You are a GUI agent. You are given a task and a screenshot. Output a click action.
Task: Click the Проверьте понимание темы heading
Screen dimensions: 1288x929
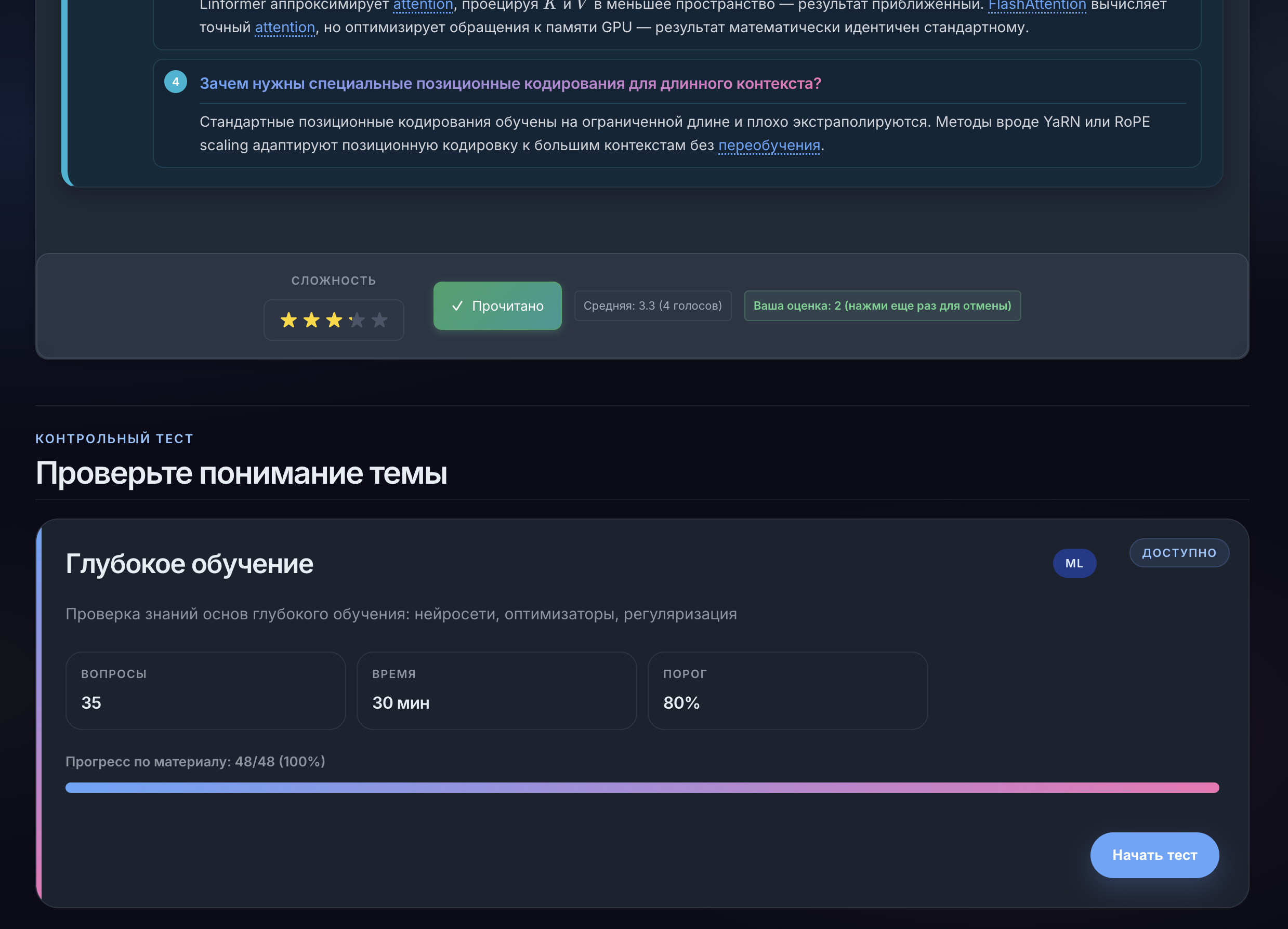point(241,472)
